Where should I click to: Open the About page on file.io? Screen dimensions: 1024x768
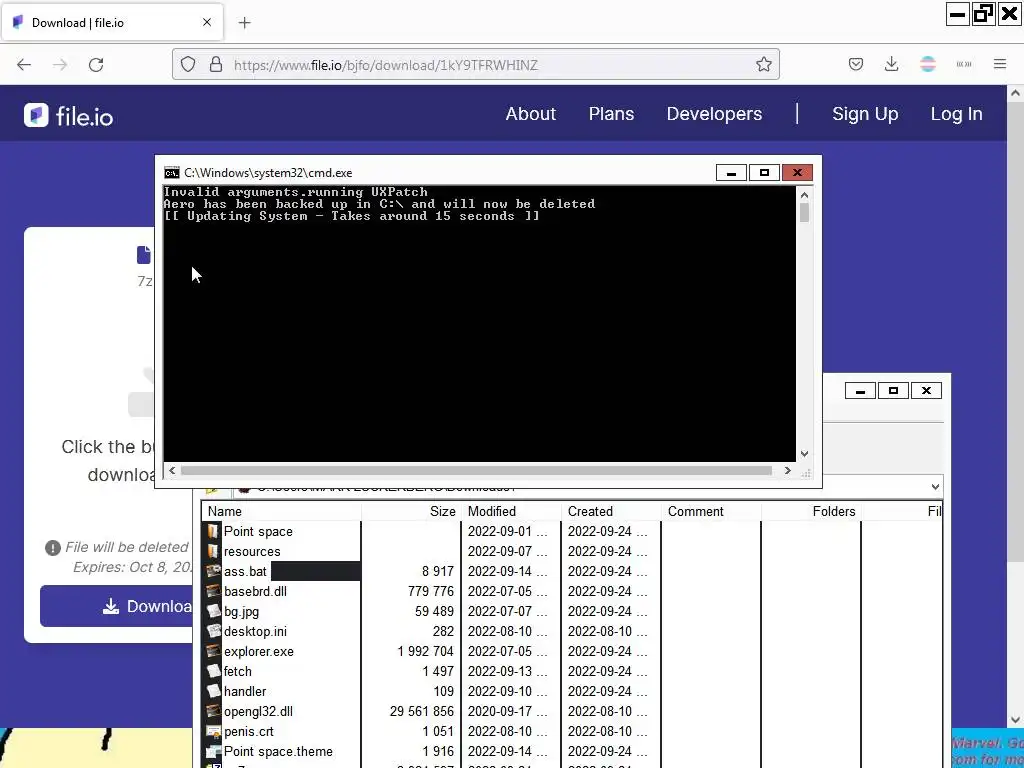point(530,114)
